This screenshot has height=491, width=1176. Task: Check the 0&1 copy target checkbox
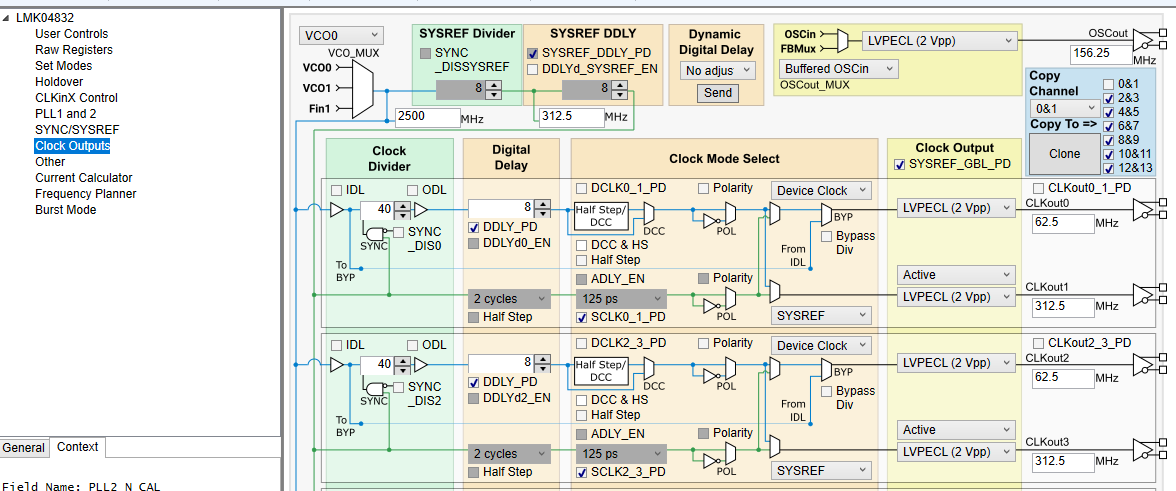click(1109, 83)
